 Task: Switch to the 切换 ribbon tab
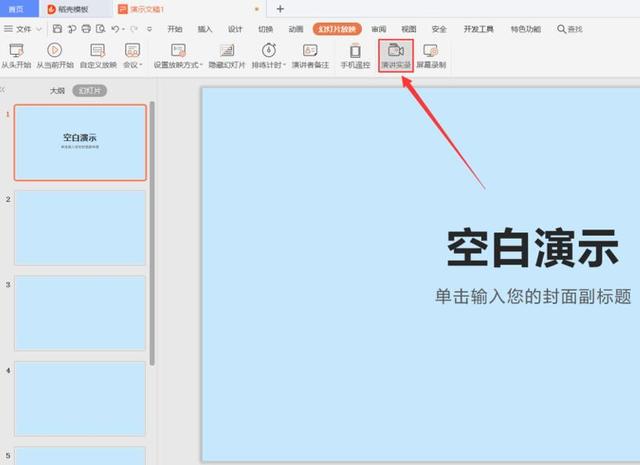[265, 29]
